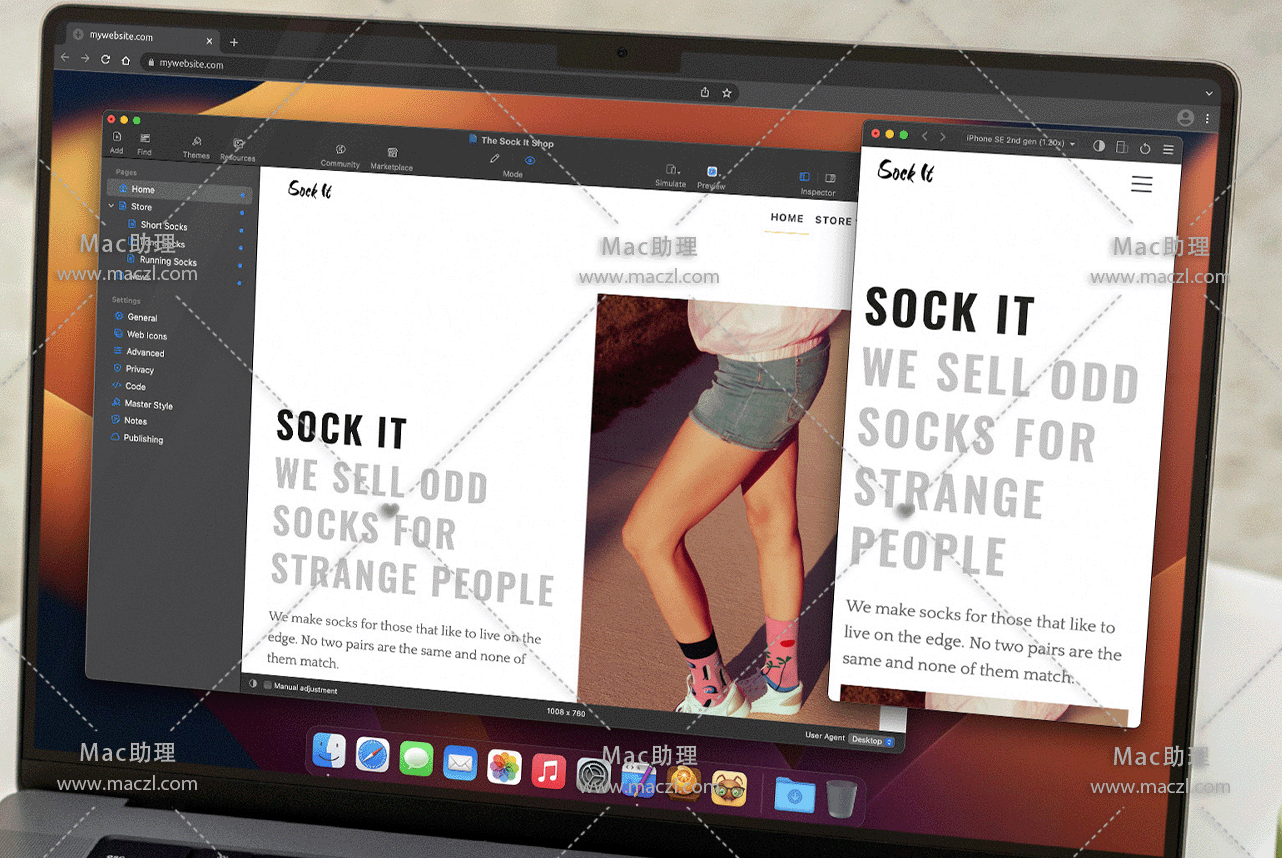Open the General settings item
This screenshot has height=858, width=1282.
pyautogui.click(x=142, y=317)
